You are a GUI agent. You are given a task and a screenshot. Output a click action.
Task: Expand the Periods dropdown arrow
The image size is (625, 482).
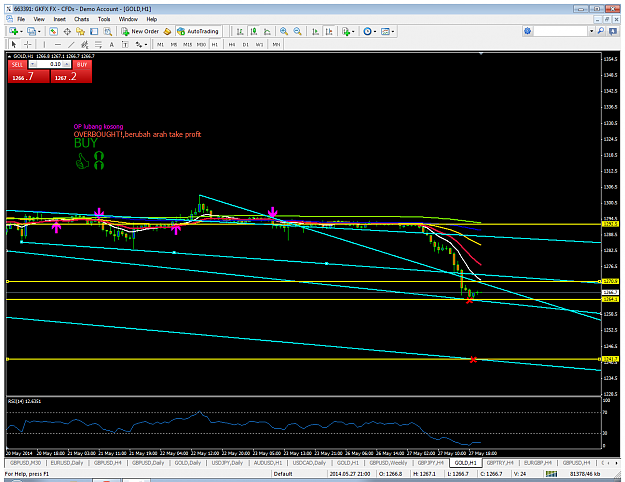click(x=375, y=31)
